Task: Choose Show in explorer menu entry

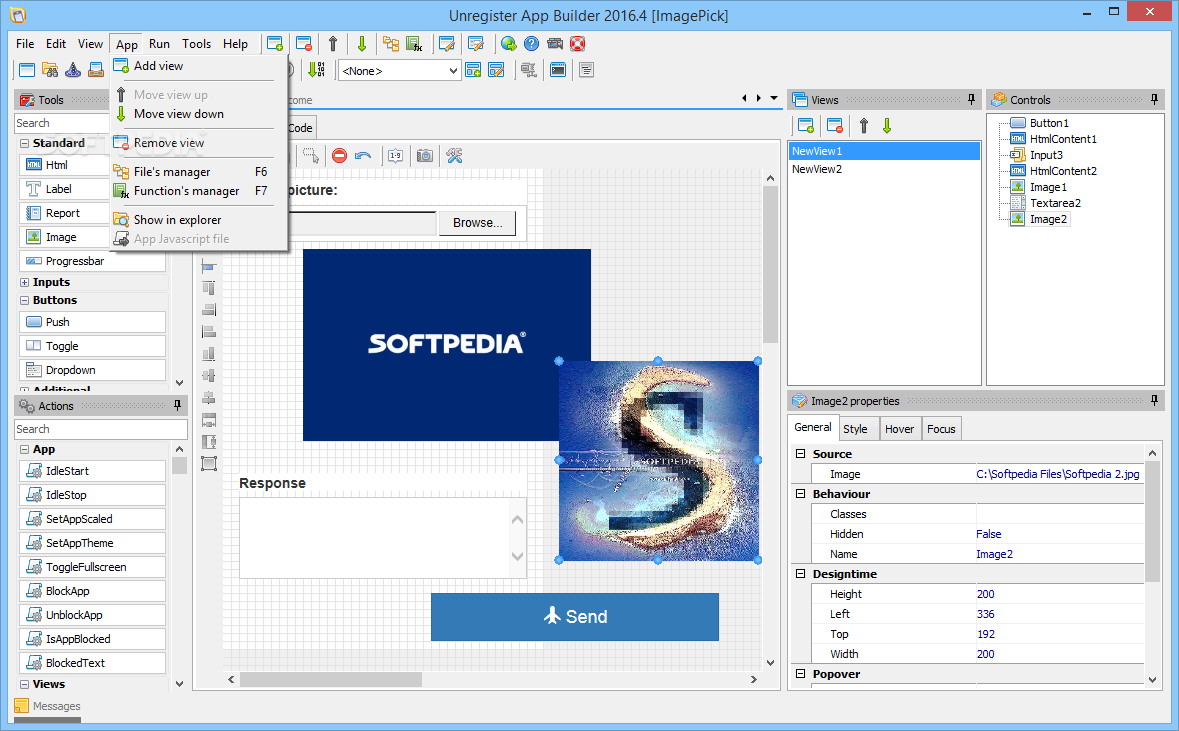Action: (199, 220)
